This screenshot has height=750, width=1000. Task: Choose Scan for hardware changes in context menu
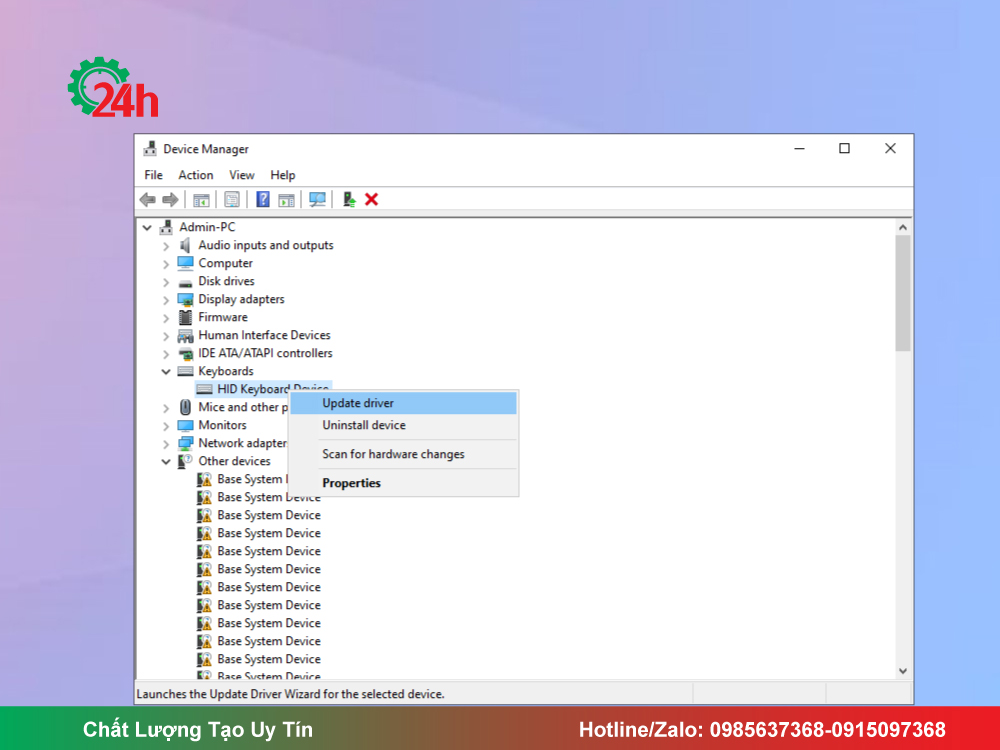coord(404,454)
